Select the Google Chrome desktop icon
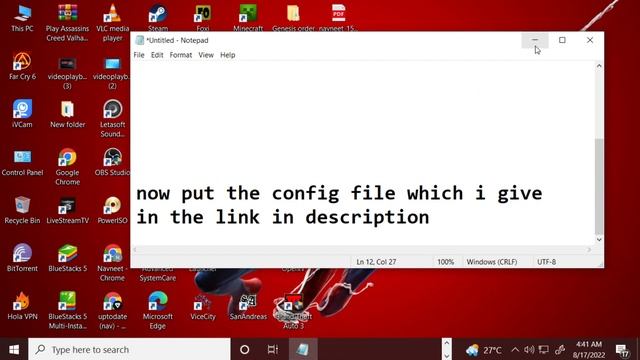Screen dimensions: 640x360 (x=67, y=167)
